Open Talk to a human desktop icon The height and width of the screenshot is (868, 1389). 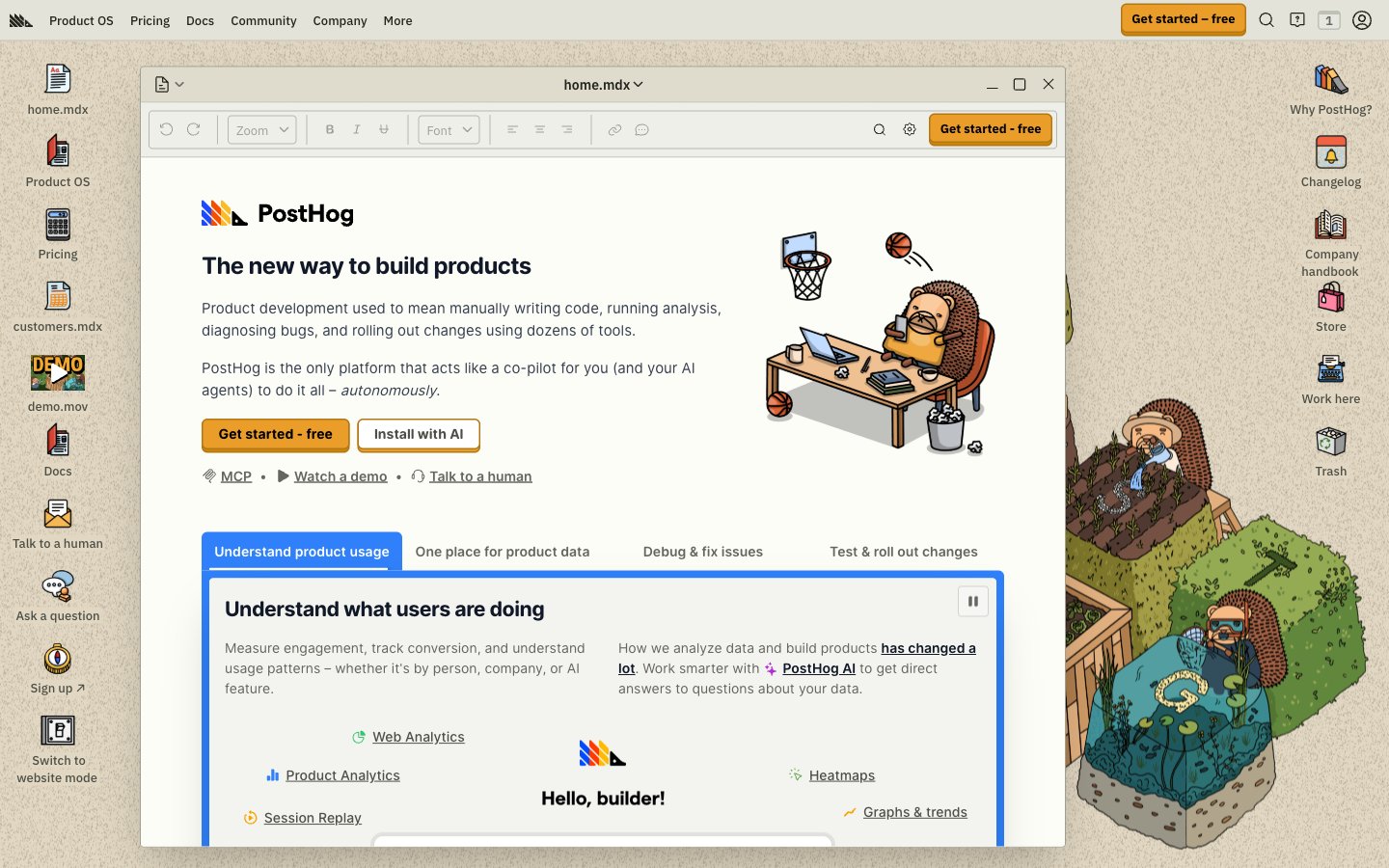click(x=58, y=524)
